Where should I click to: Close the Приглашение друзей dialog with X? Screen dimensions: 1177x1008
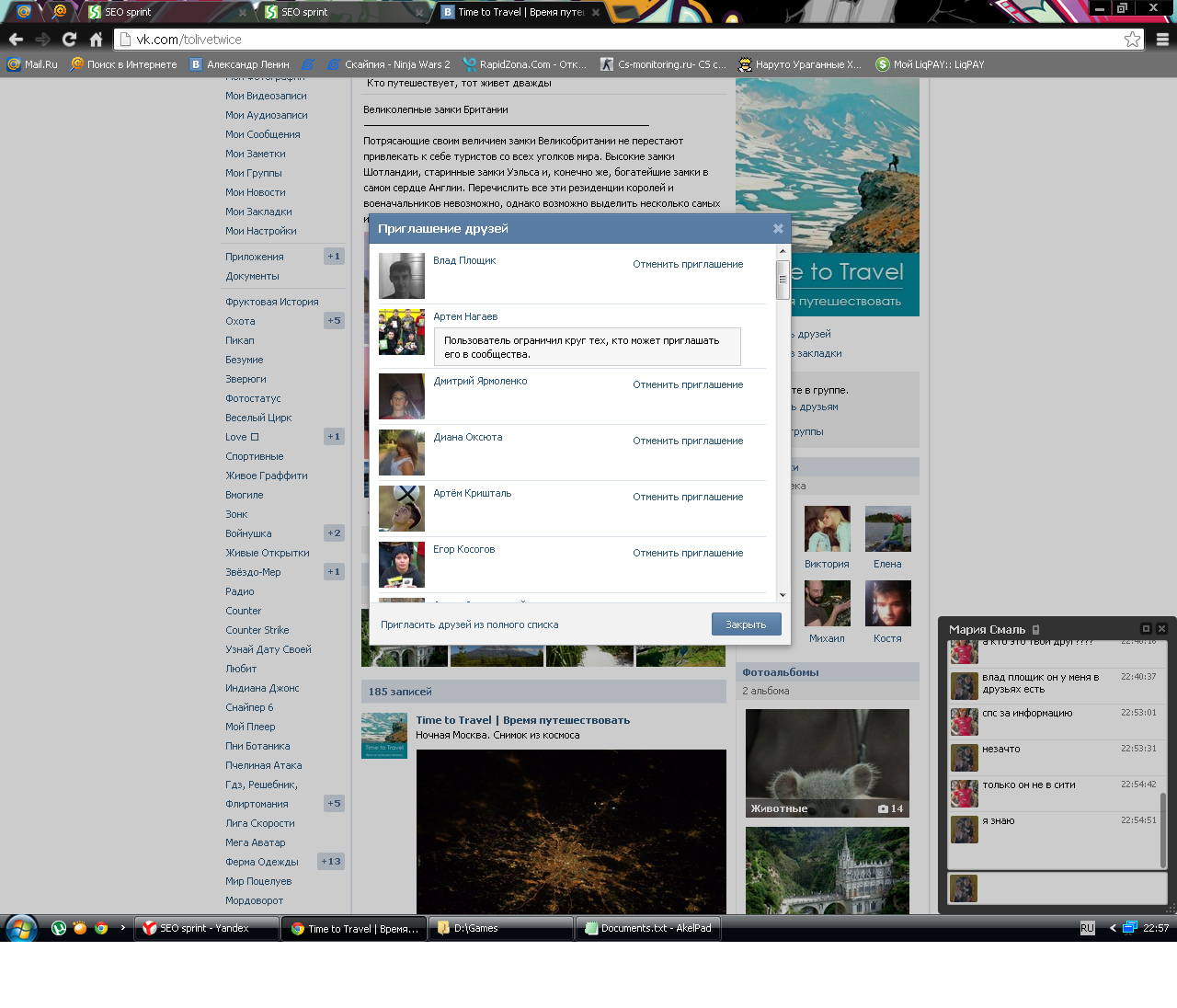tap(778, 229)
